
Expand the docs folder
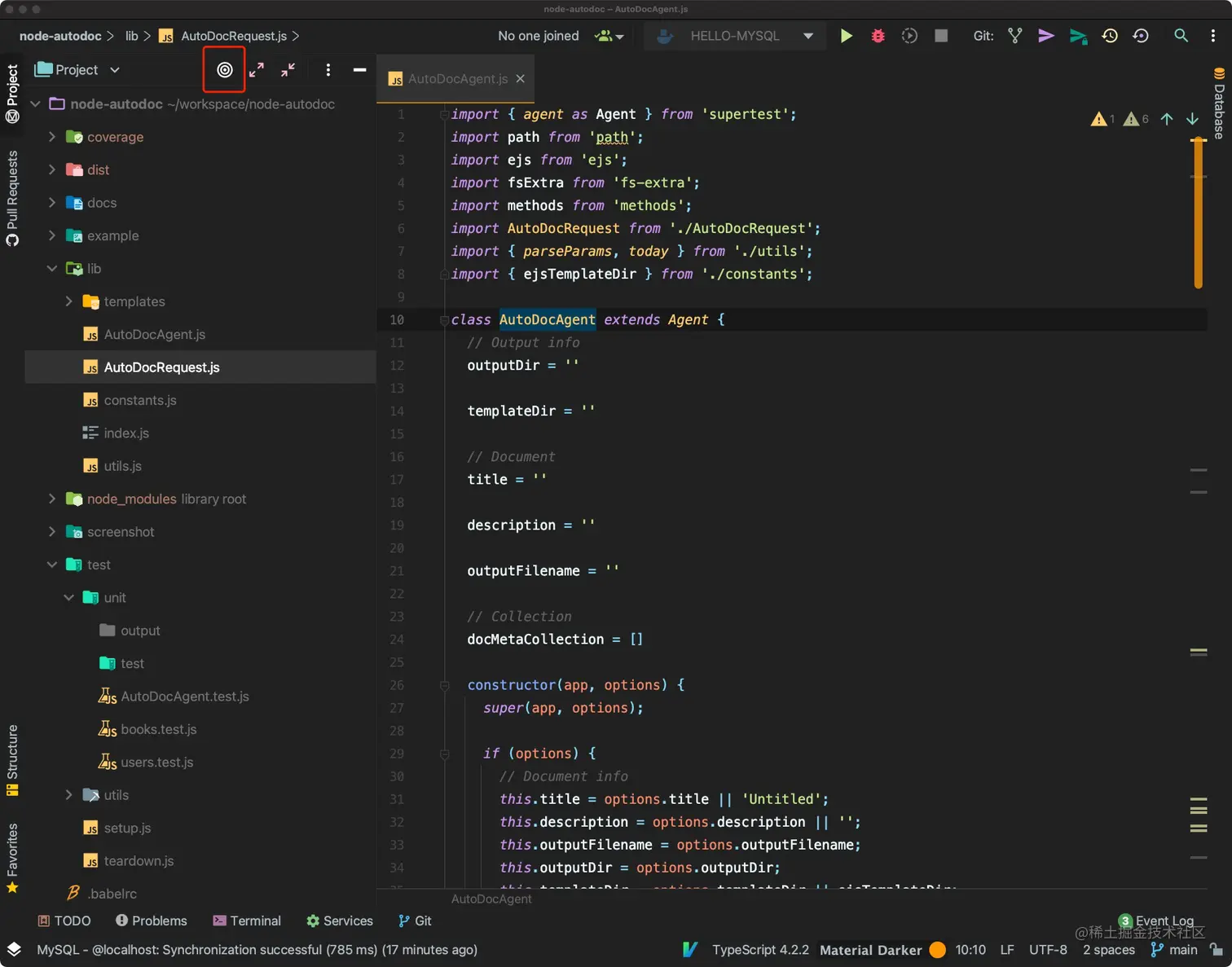(52, 203)
